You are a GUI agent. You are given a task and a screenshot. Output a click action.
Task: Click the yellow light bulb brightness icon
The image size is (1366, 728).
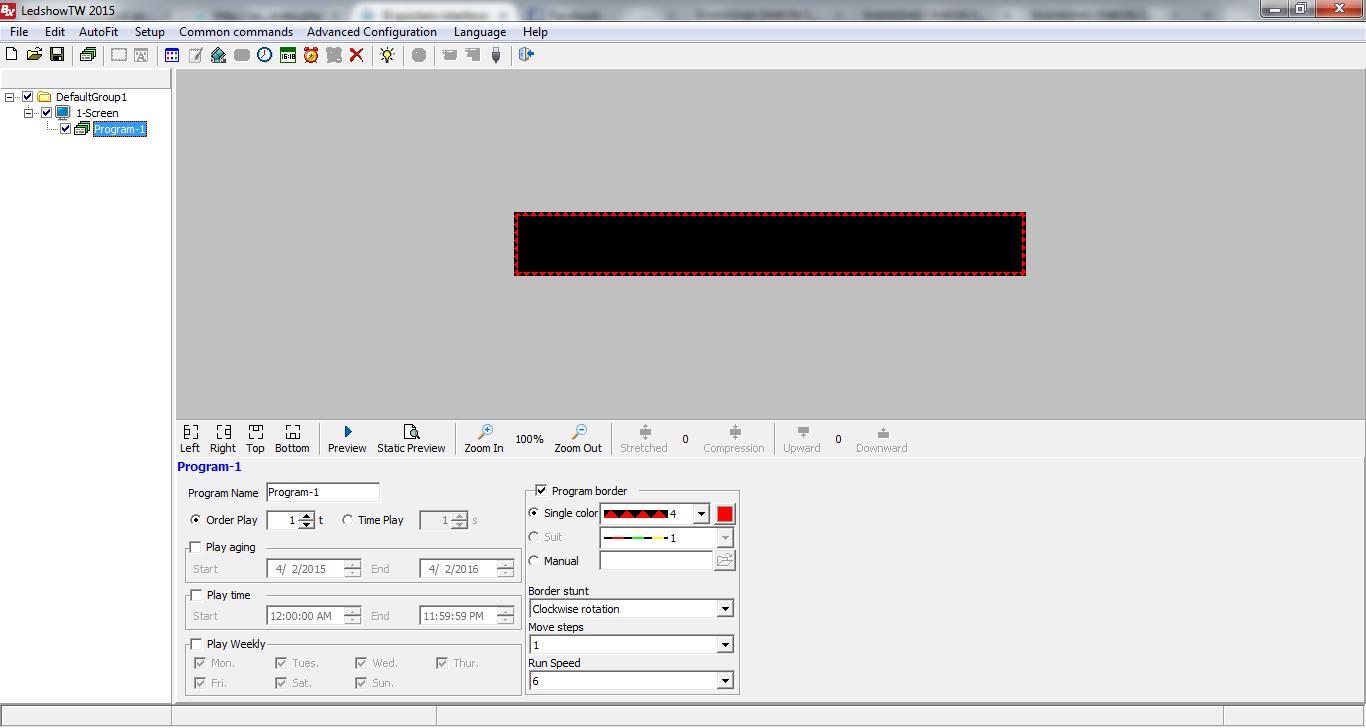(387, 55)
